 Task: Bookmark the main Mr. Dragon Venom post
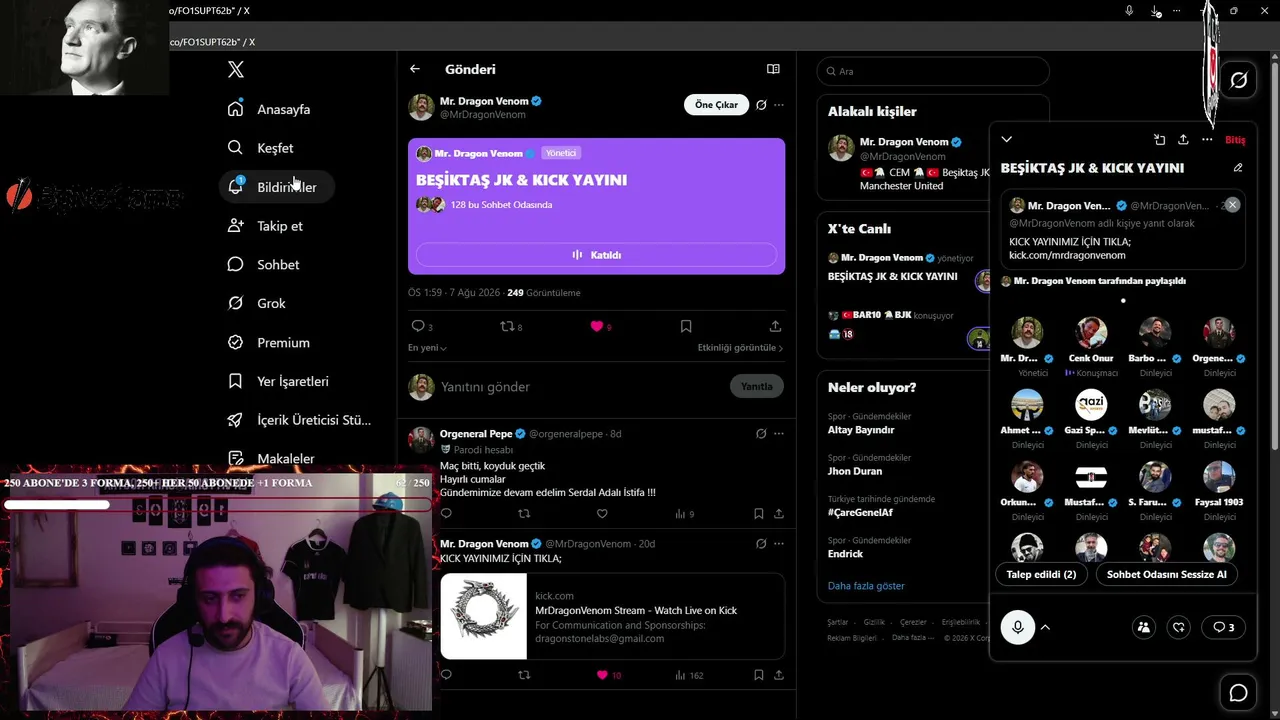point(686,326)
